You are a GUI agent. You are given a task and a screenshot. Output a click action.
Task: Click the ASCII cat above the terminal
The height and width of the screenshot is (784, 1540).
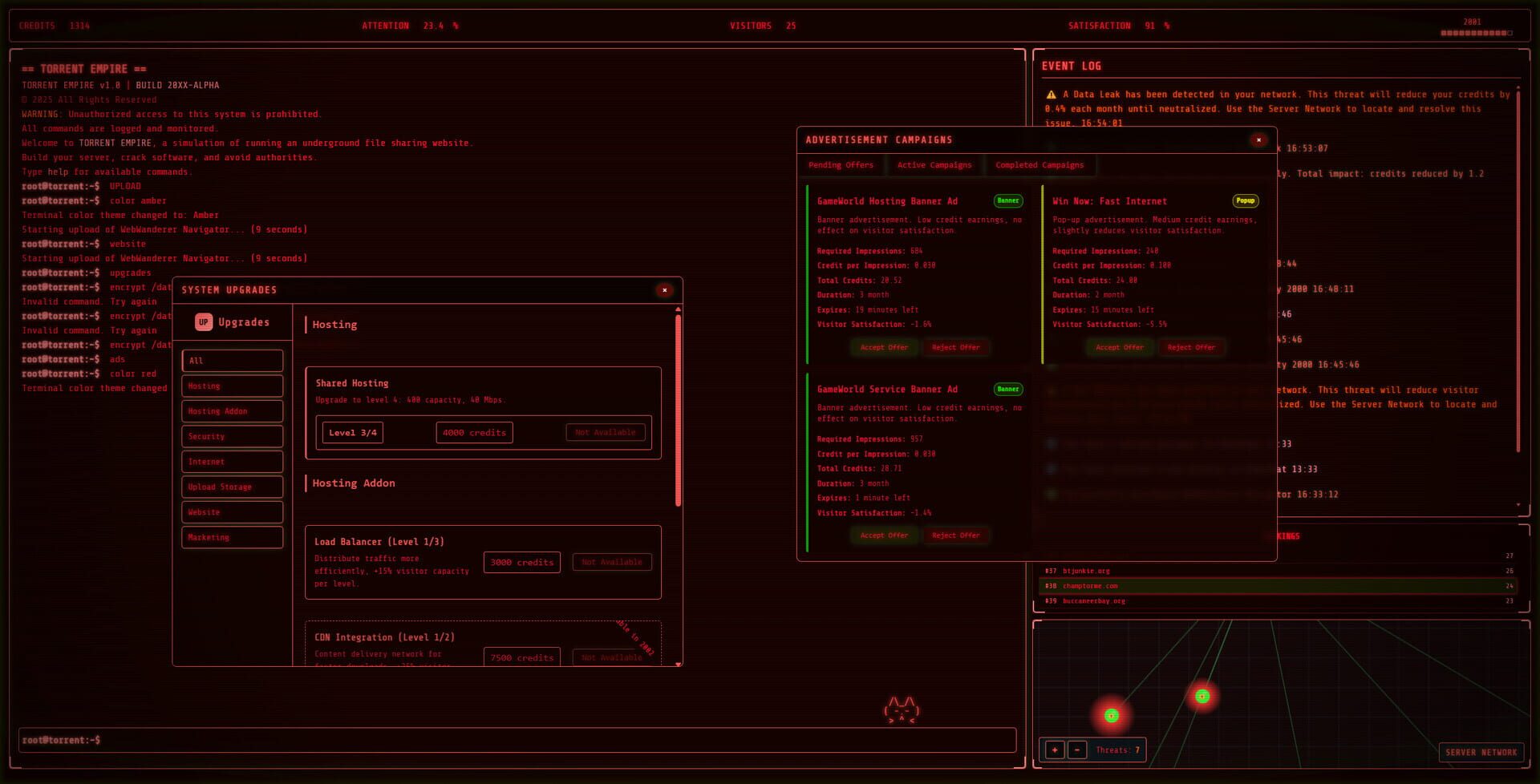pos(902,709)
